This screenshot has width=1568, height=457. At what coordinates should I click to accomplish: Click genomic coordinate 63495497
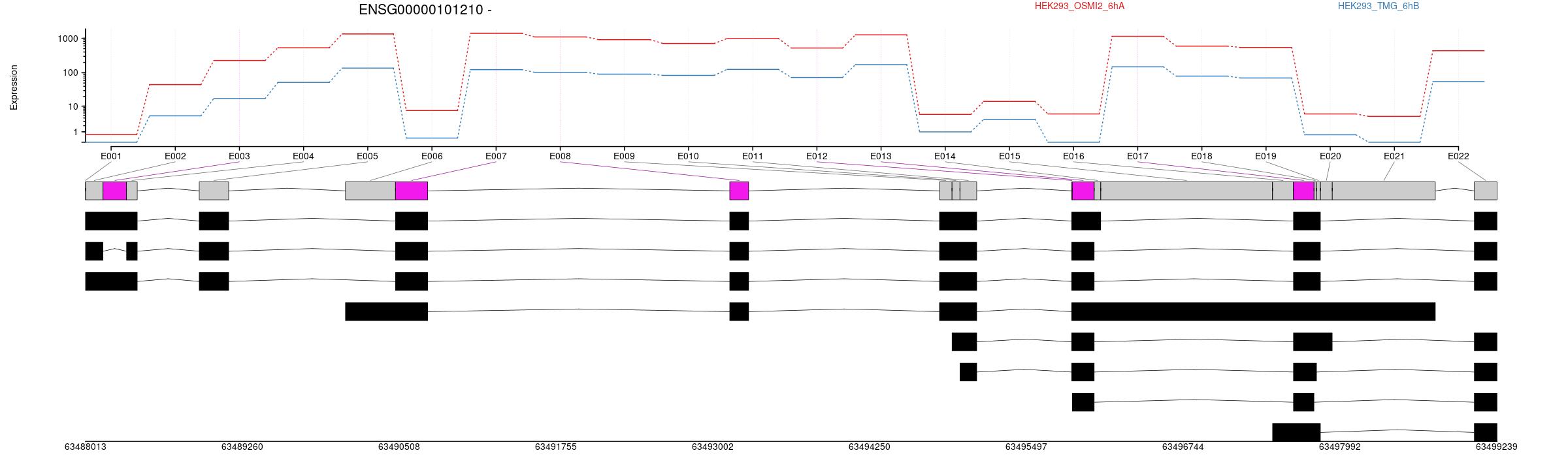(1026, 447)
